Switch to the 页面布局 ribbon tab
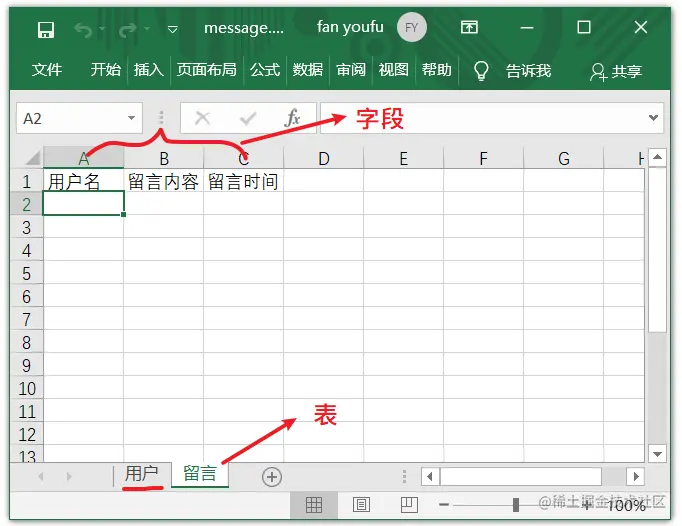 click(206, 70)
